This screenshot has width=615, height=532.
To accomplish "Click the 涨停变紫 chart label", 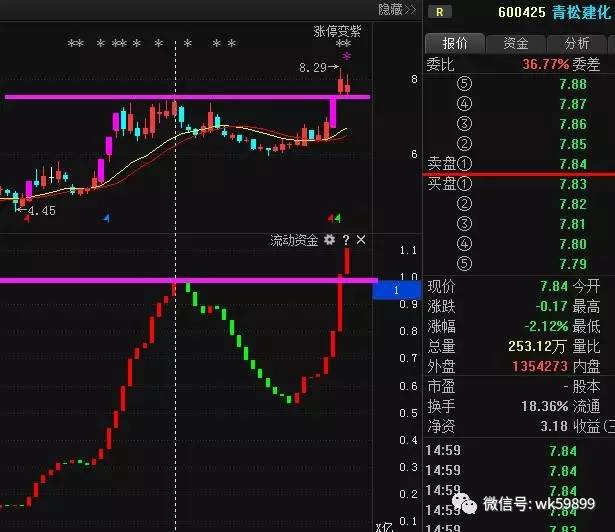I will [x=337, y=31].
